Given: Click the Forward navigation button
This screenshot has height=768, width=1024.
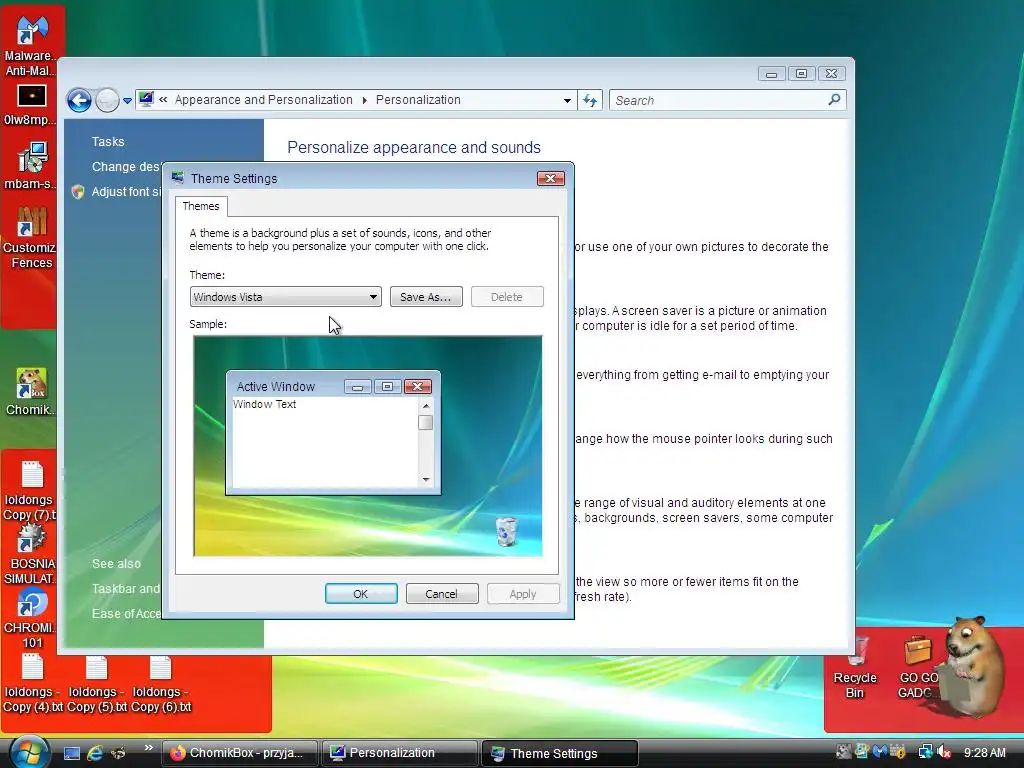Looking at the screenshot, I should click(107, 101).
